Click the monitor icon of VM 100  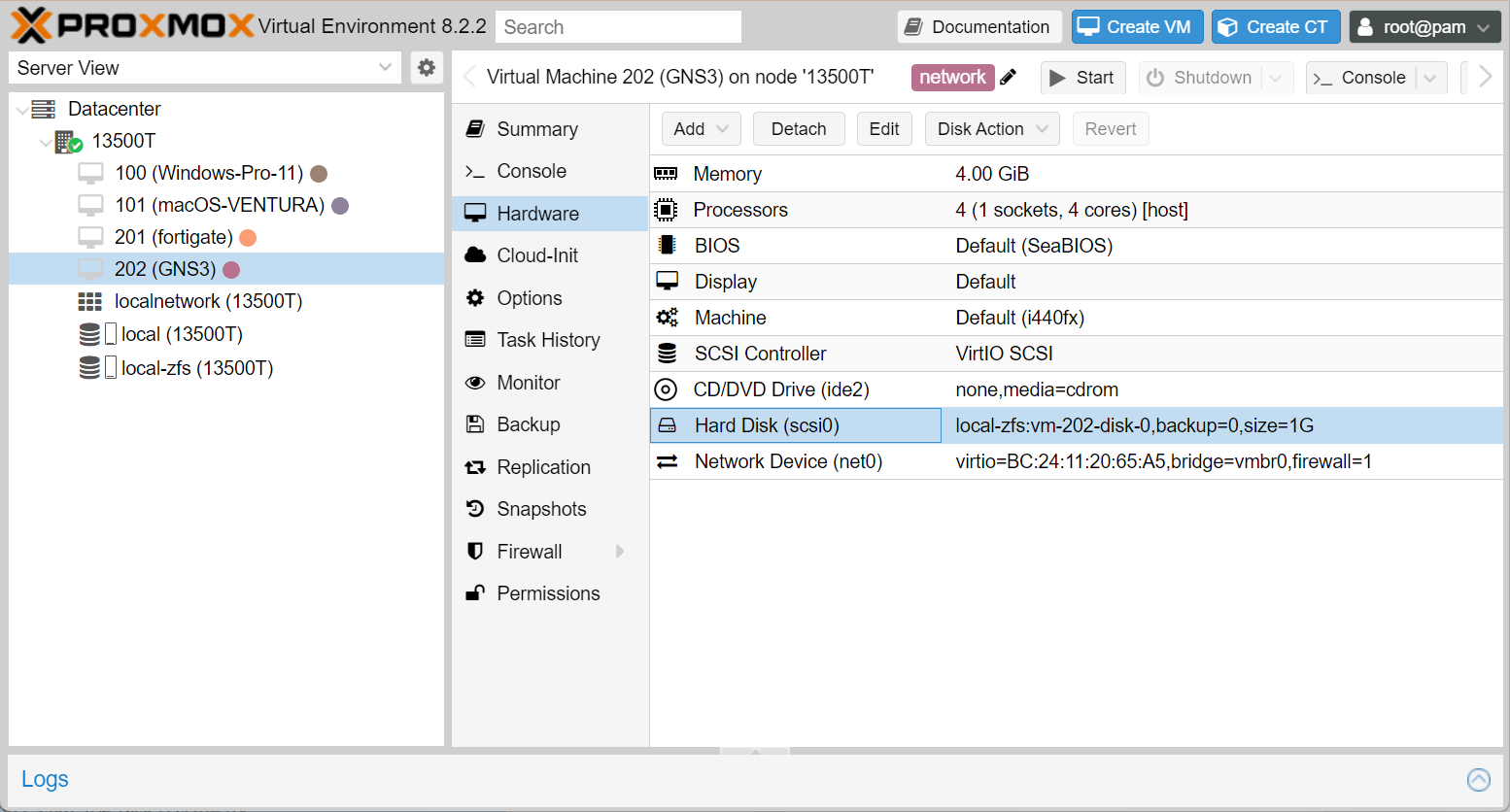tap(90, 174)
